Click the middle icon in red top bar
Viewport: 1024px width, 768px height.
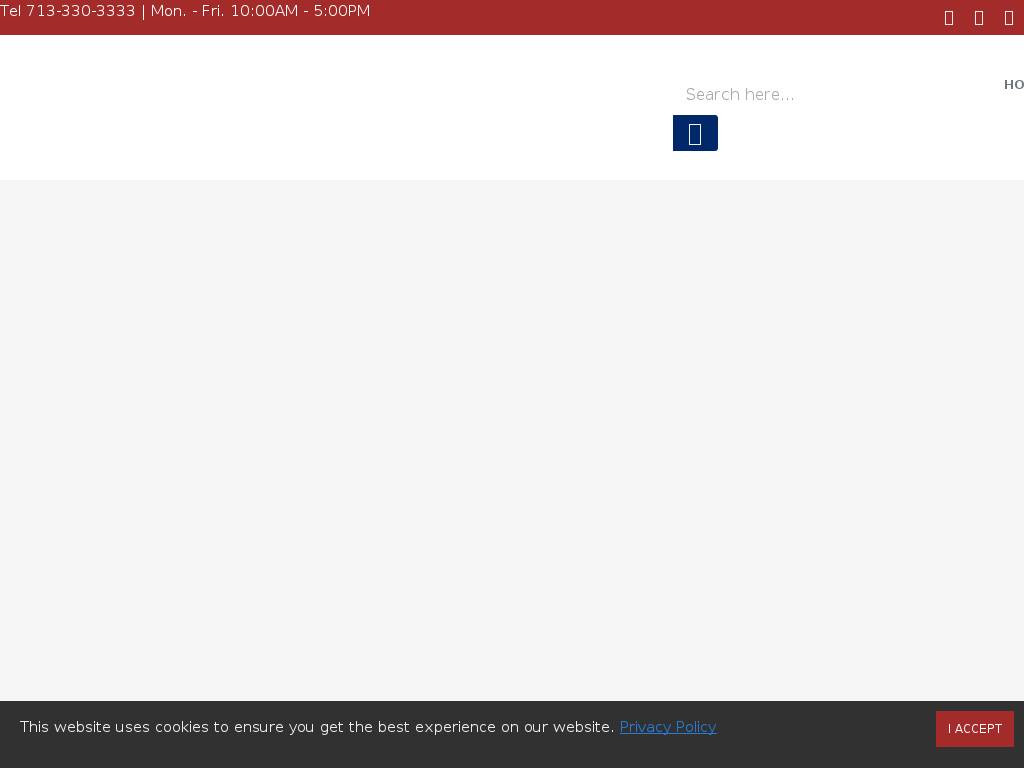click(x=979, y=18)
